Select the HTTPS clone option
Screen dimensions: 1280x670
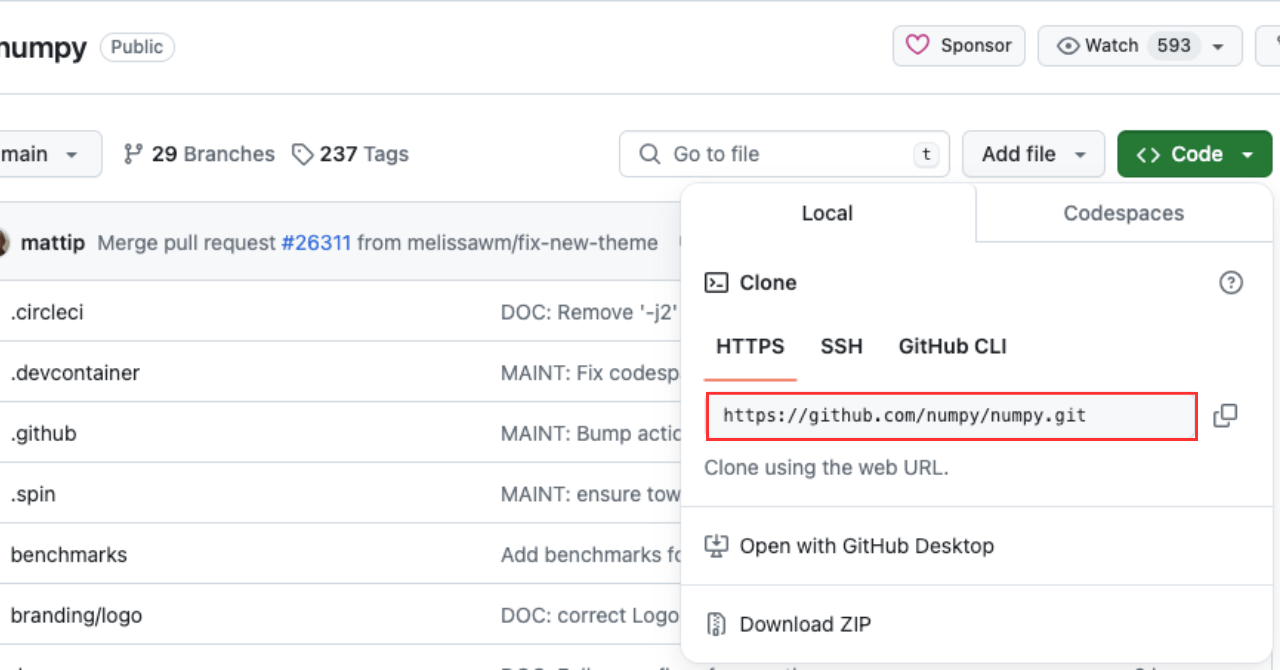click(750, 347)
